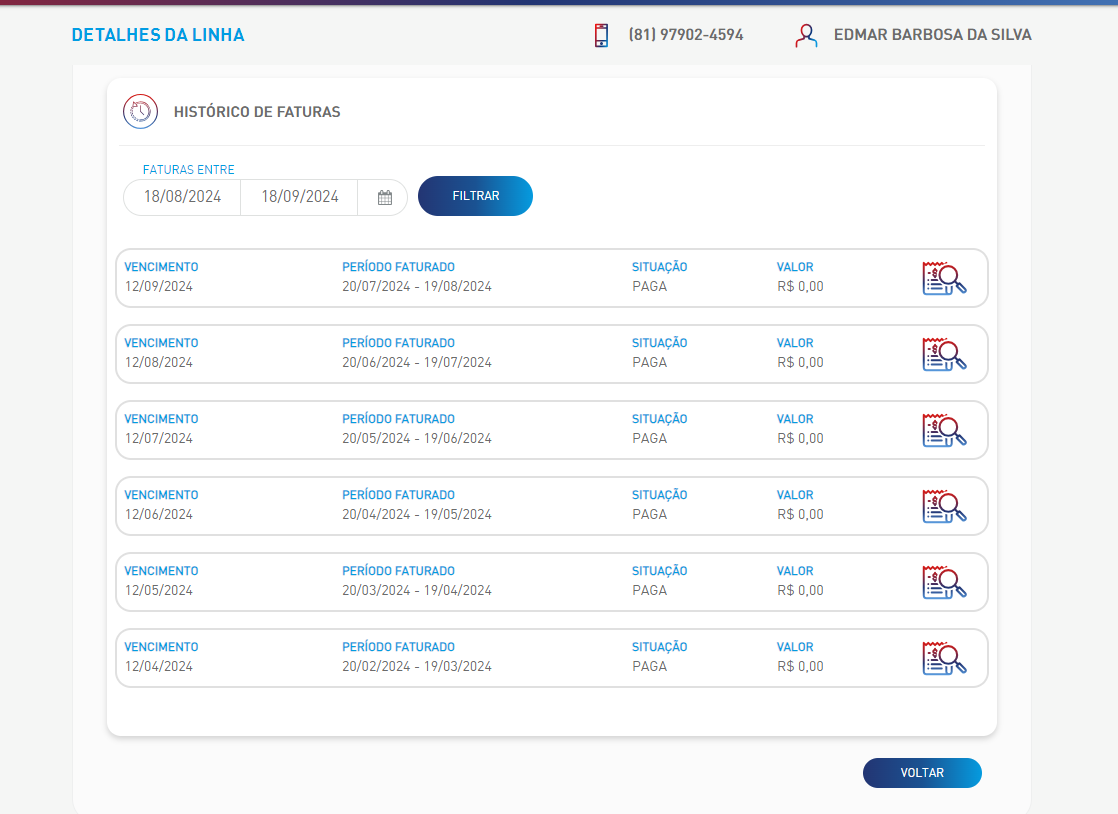The height and width of the screenshot is (814, 1118).
Task: Open invoice details for 12/06/2024 due date
Action: [944, 506]
